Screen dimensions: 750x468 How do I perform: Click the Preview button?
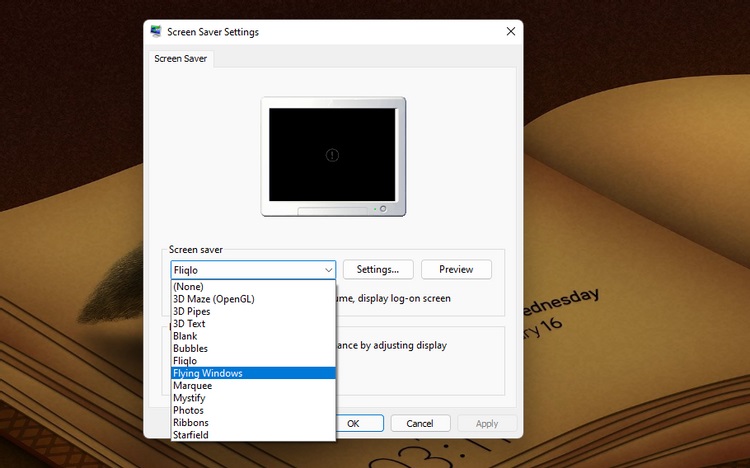point(456,269)
